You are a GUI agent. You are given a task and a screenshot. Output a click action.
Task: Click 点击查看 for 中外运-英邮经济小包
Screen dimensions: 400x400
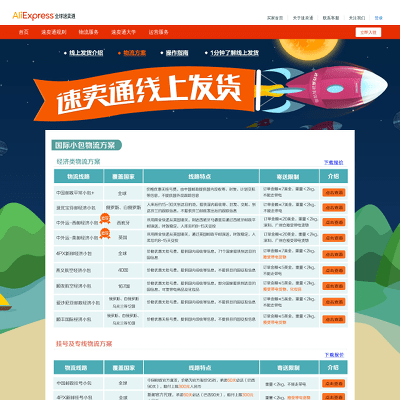(x=334, y=238)
